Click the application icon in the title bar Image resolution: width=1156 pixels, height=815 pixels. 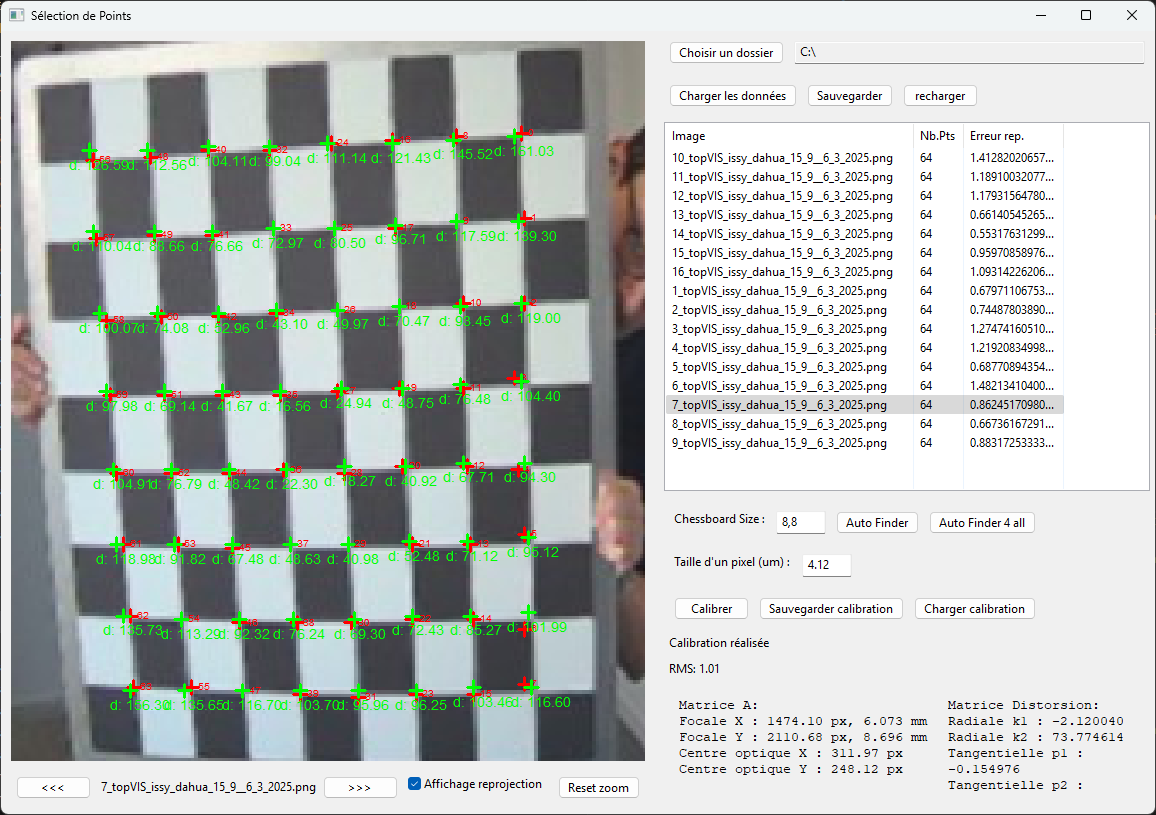tap(15, 15)
